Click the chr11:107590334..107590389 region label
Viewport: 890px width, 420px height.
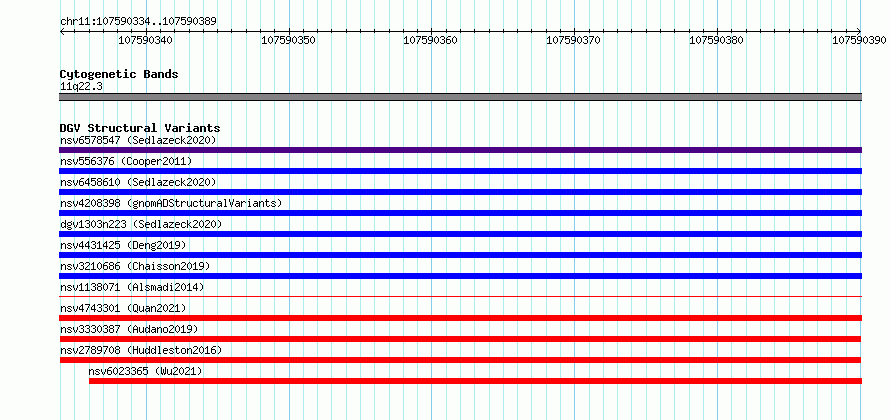(x=138, y=22)
